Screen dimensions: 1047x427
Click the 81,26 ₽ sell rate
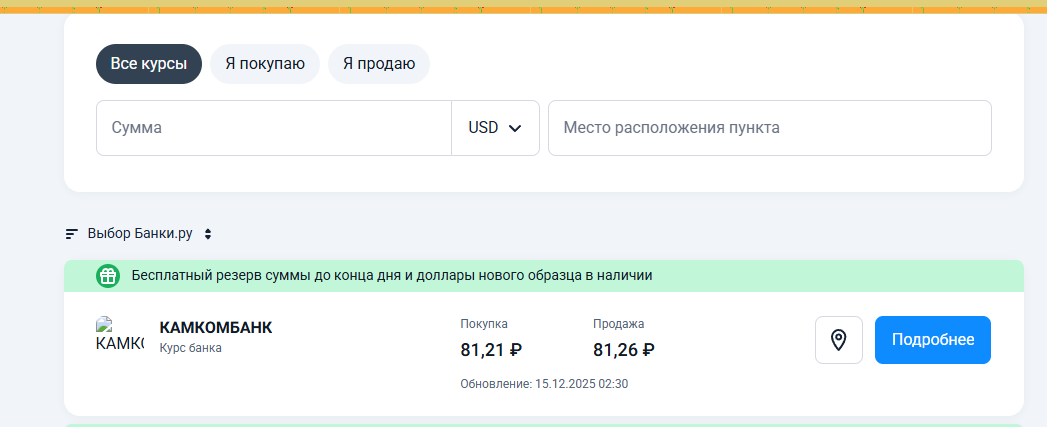coord(624,350)
